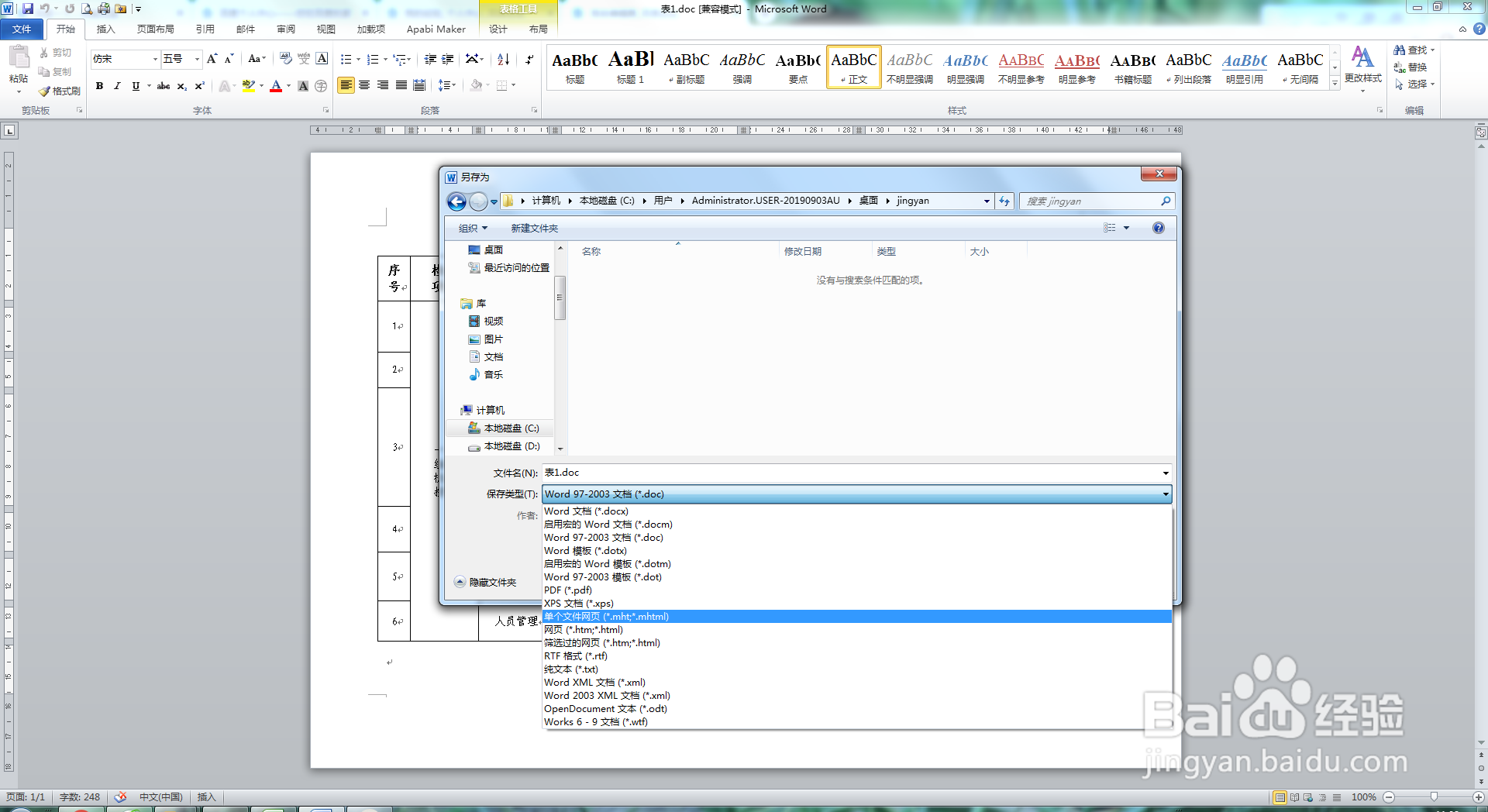Viewport: 1488px width, 812px height.
Task: Apply the 无间隔 style
Action: coord(1300,67)
